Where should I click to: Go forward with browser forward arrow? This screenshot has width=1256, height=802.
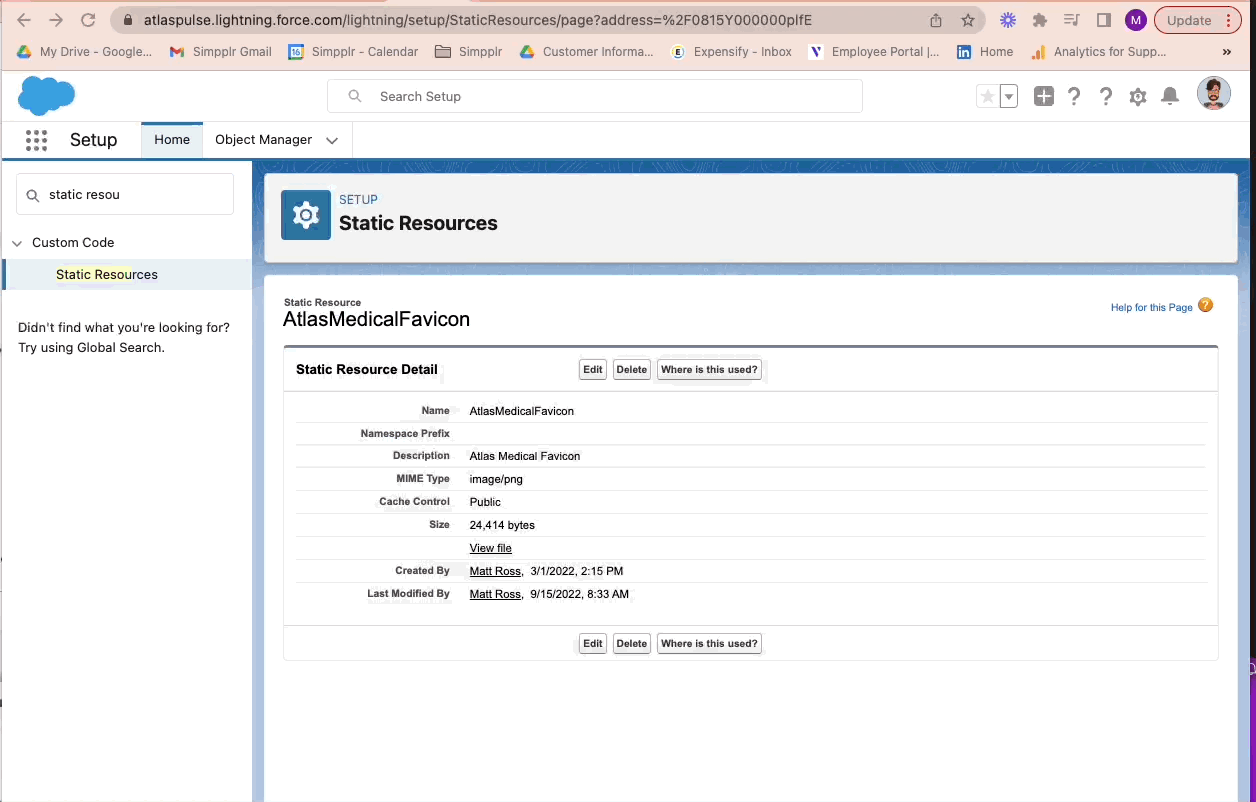[x=56, y=20]
